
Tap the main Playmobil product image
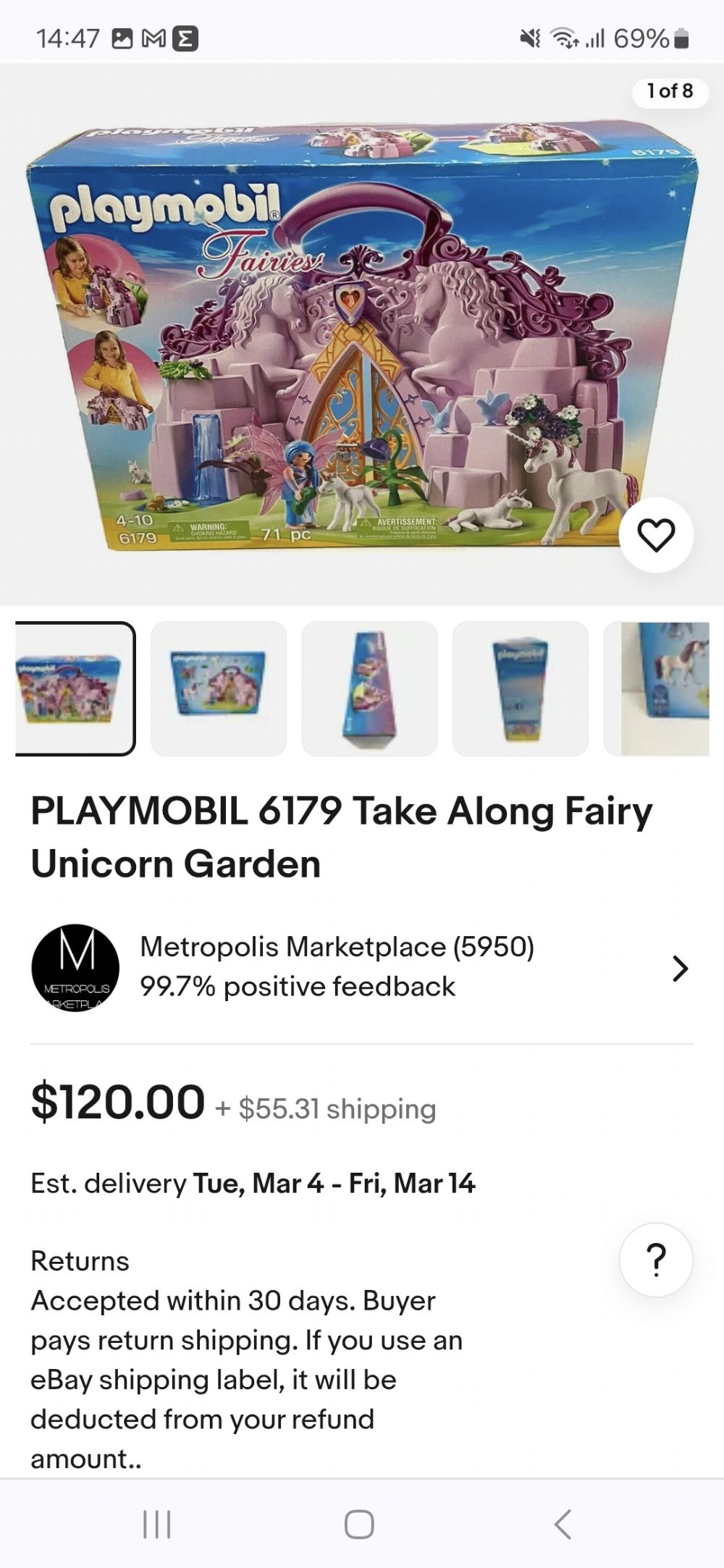pyautogui.click(x=362, y=333)
